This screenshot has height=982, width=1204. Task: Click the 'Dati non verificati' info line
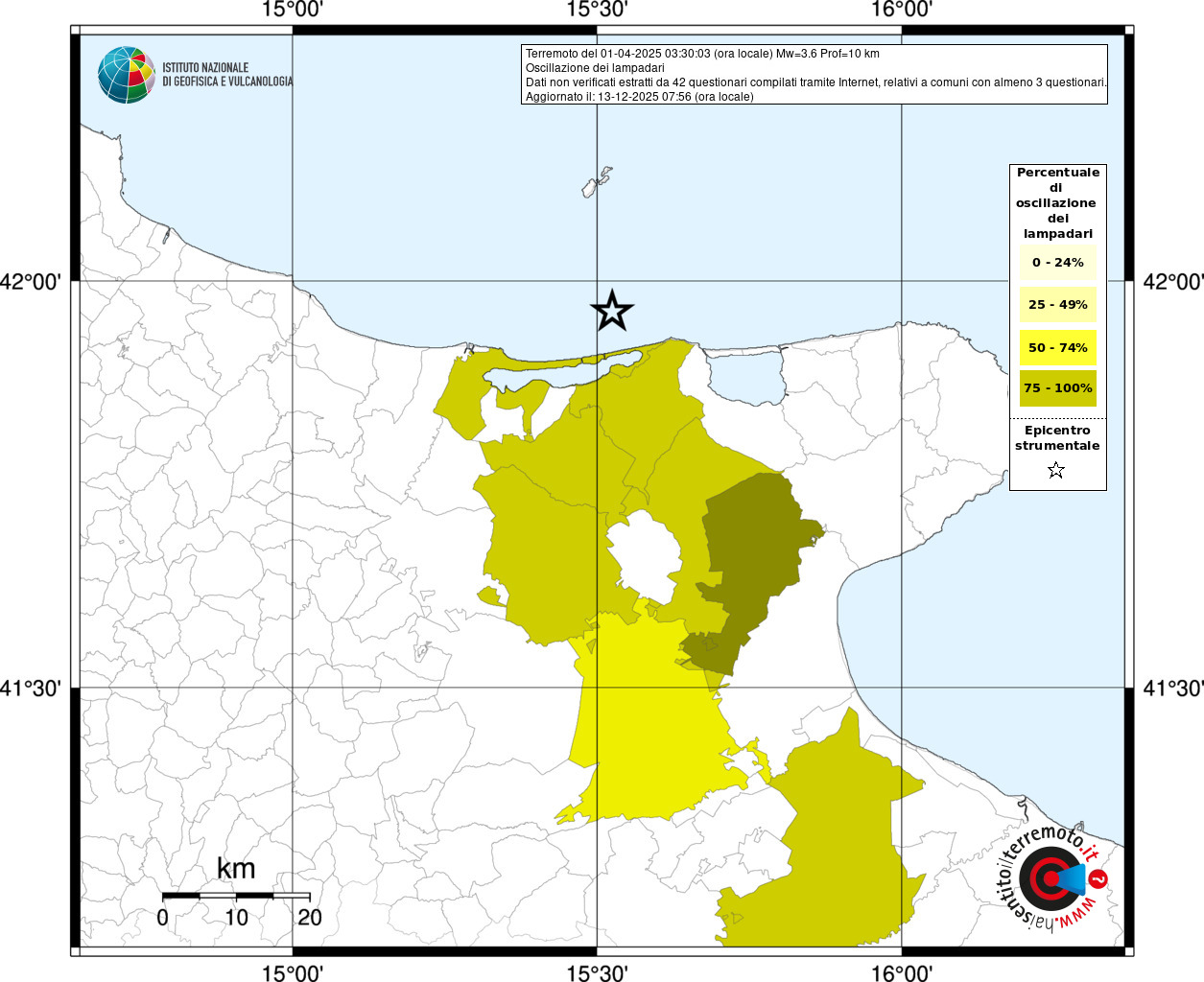click(x=816, y=82)
